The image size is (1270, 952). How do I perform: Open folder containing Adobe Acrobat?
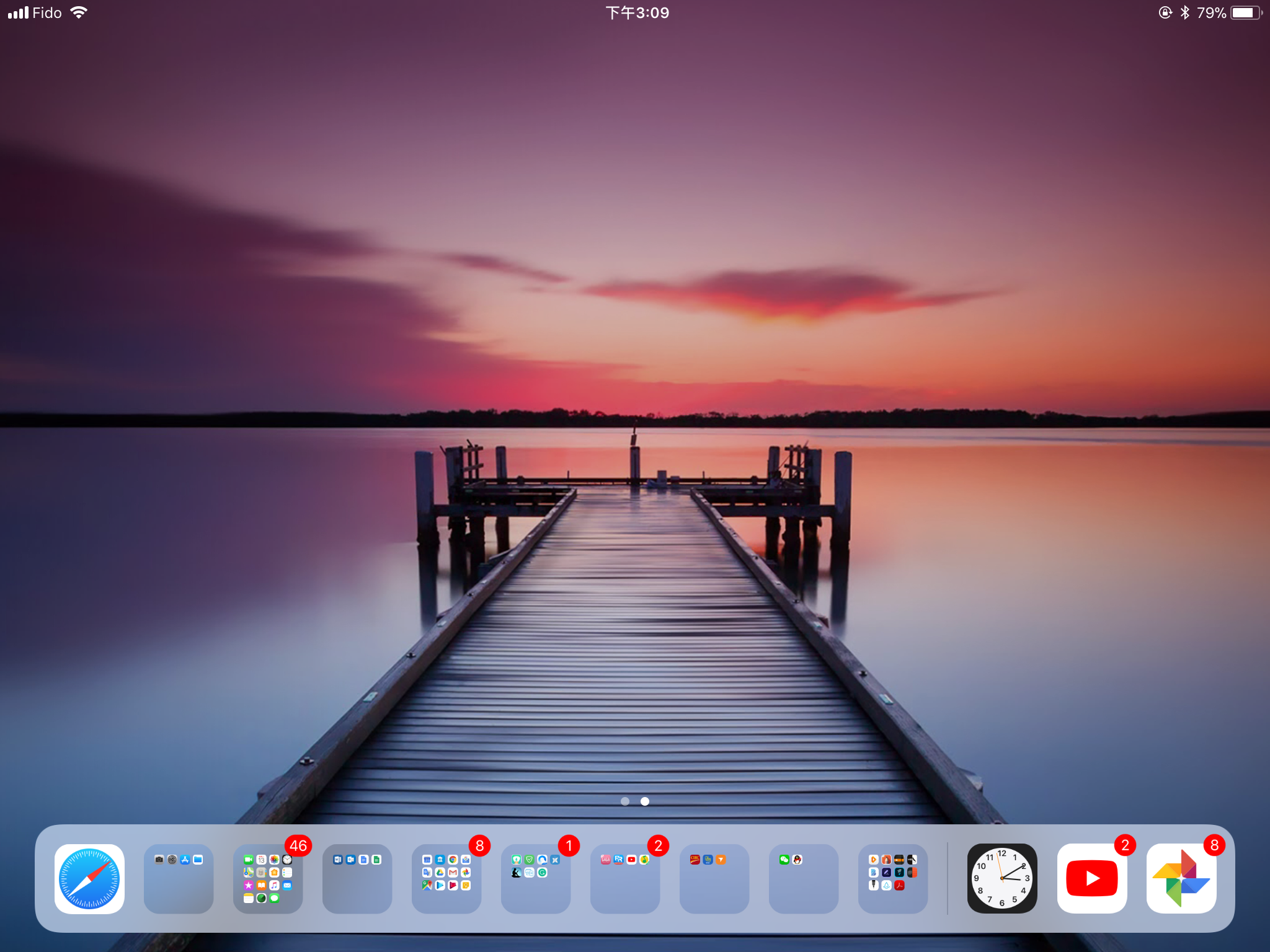tap(893, 878)
